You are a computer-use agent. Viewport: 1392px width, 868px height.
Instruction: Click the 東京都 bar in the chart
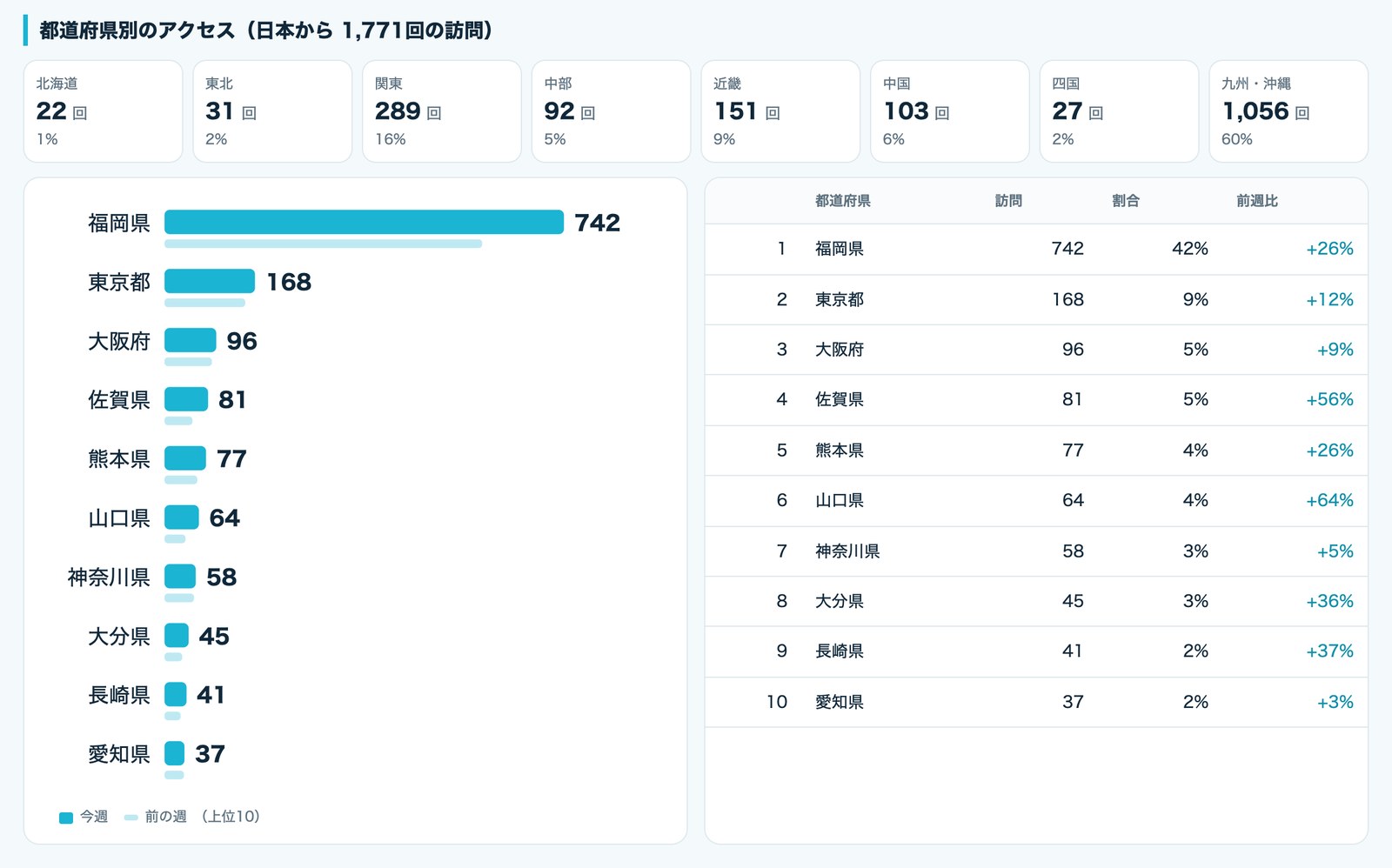210,281
